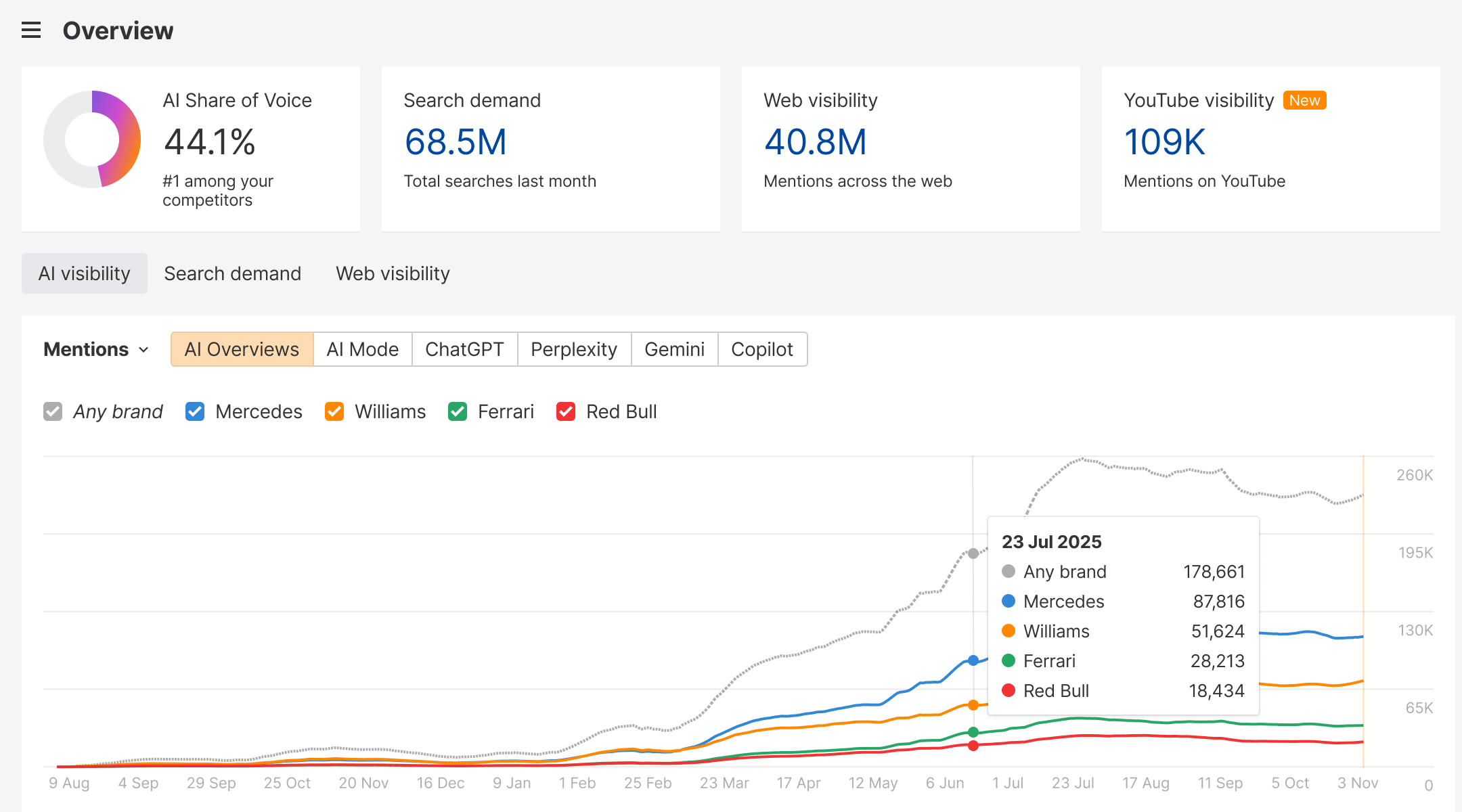Image resolution: width=1462 pixels, height=812 pixels.
Task: Open the 40.8M web visibility value
Action: tap(816, 142)
